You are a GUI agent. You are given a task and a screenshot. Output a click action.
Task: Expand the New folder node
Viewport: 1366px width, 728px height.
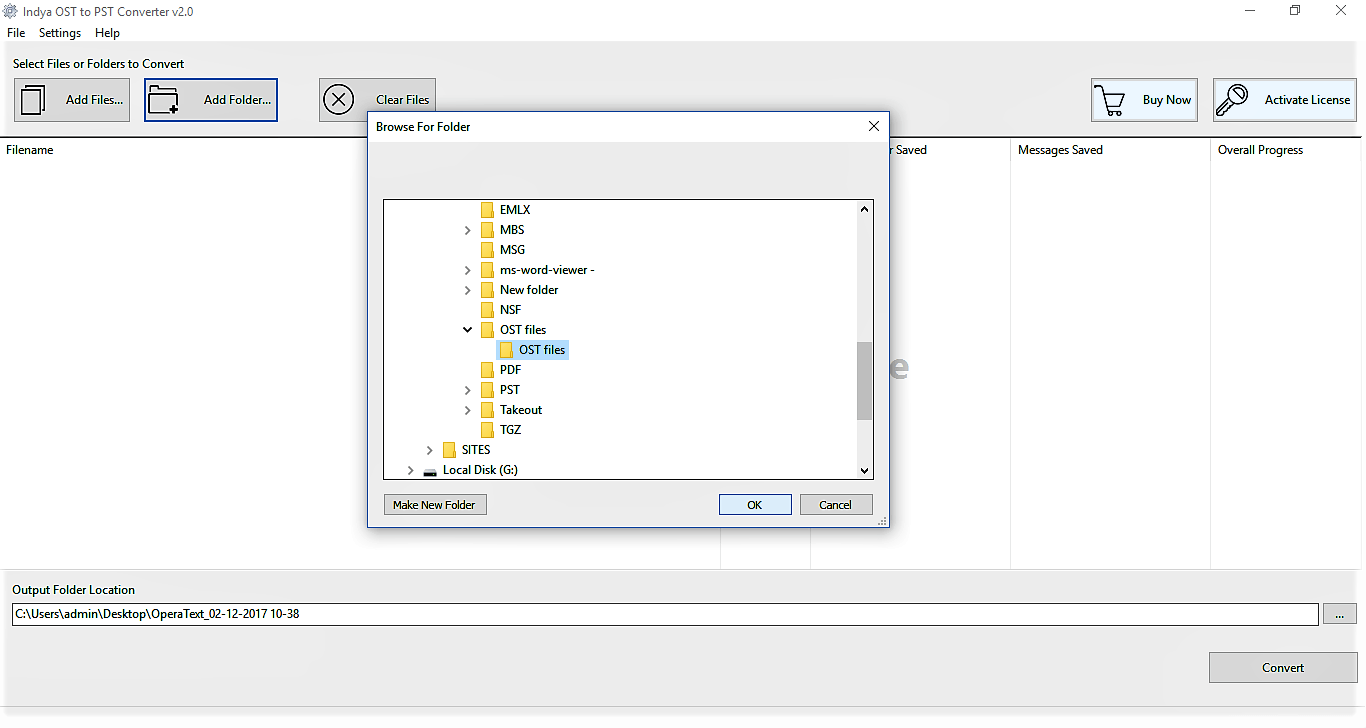click(467, 290)
